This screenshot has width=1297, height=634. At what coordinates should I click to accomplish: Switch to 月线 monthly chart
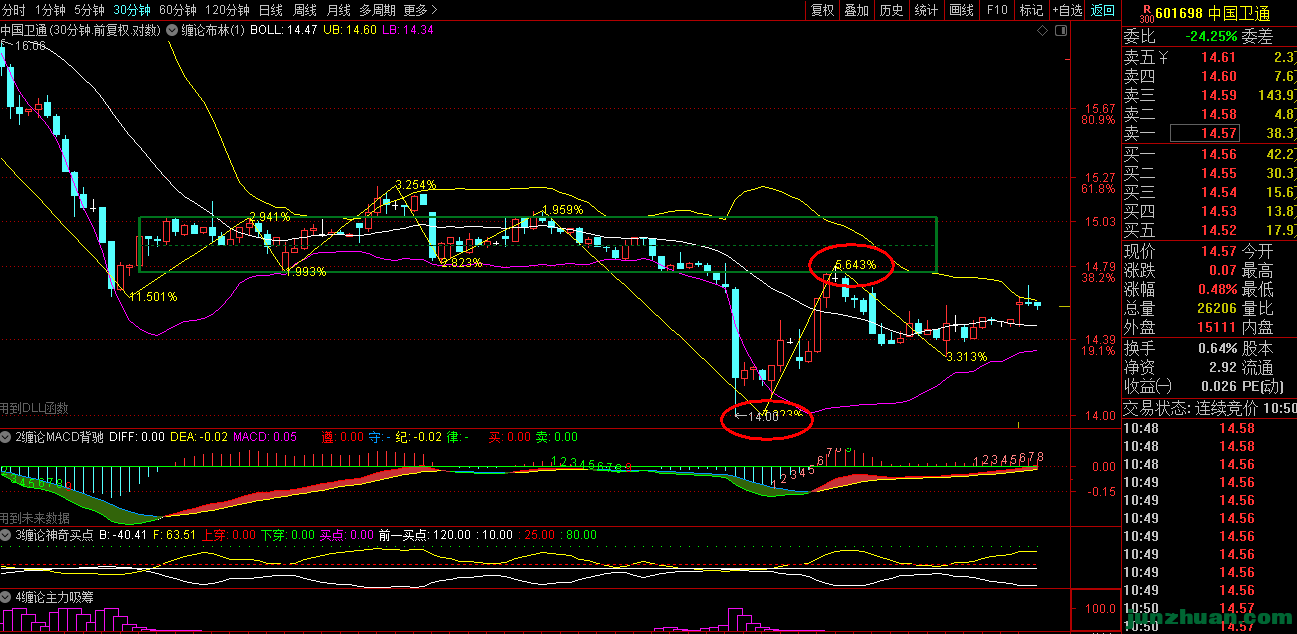[x=338, y=10]
